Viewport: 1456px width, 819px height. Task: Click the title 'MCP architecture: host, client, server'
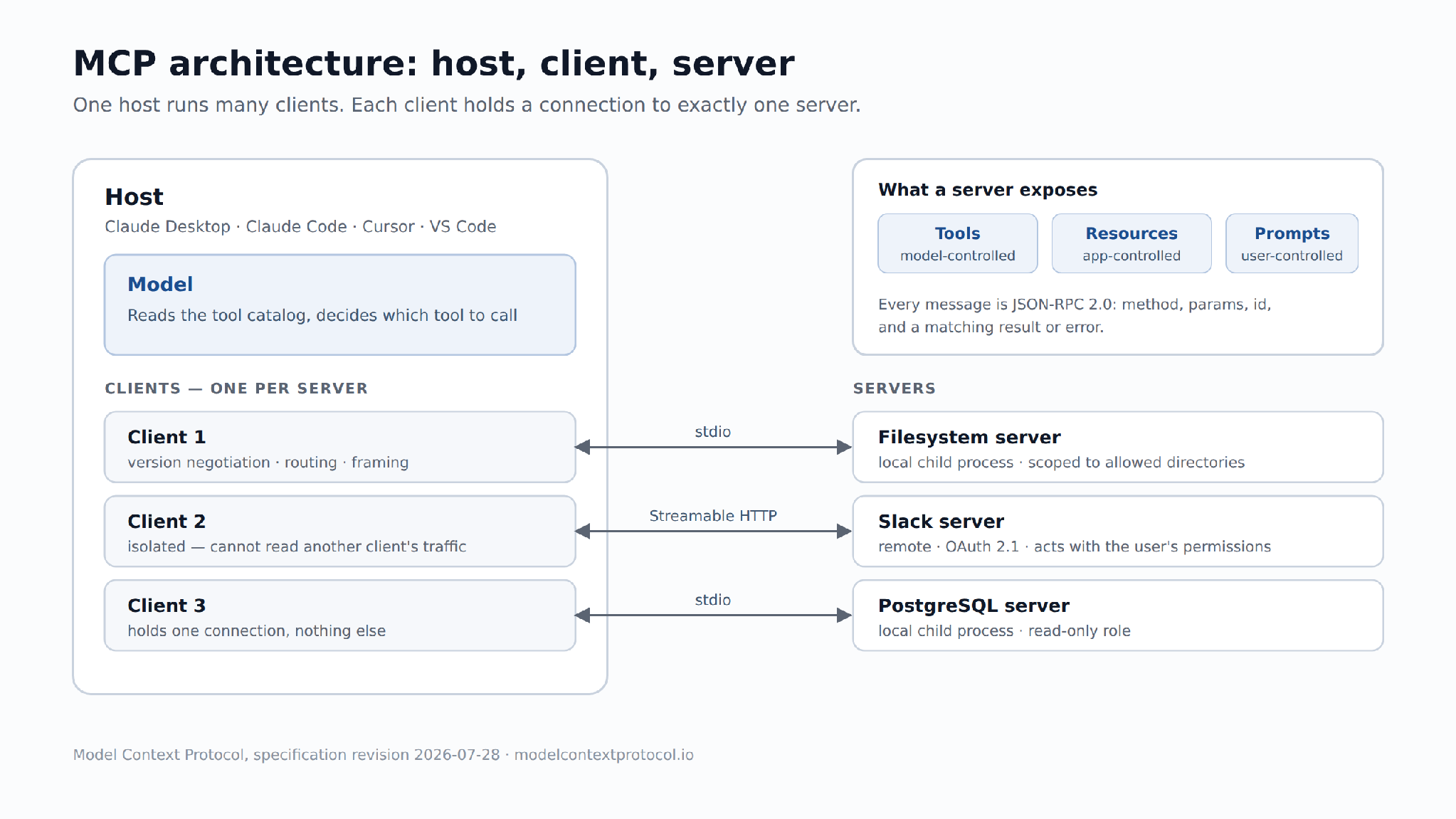[433, 63]
